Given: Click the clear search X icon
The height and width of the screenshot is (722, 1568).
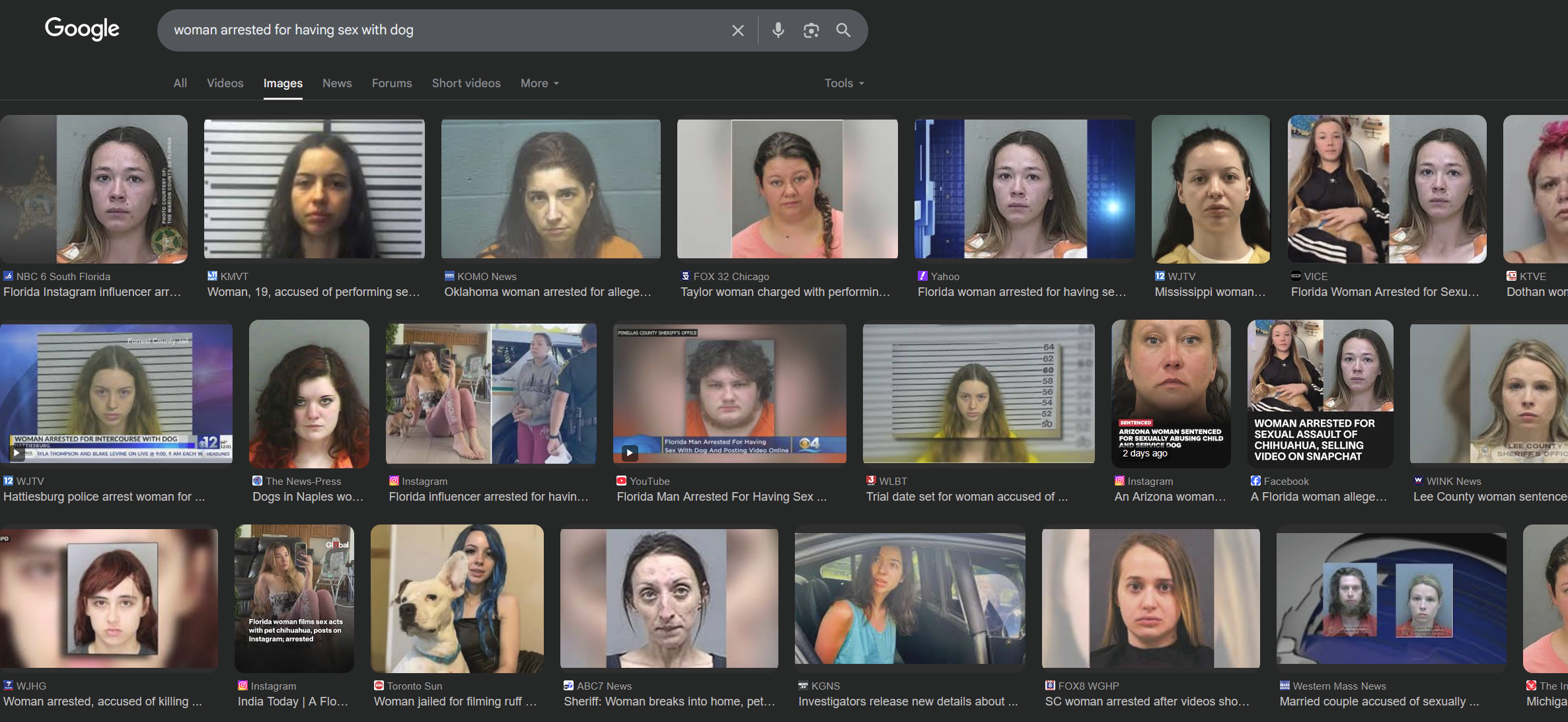Looking at the screenshot, I should click(x=737, y=30).
